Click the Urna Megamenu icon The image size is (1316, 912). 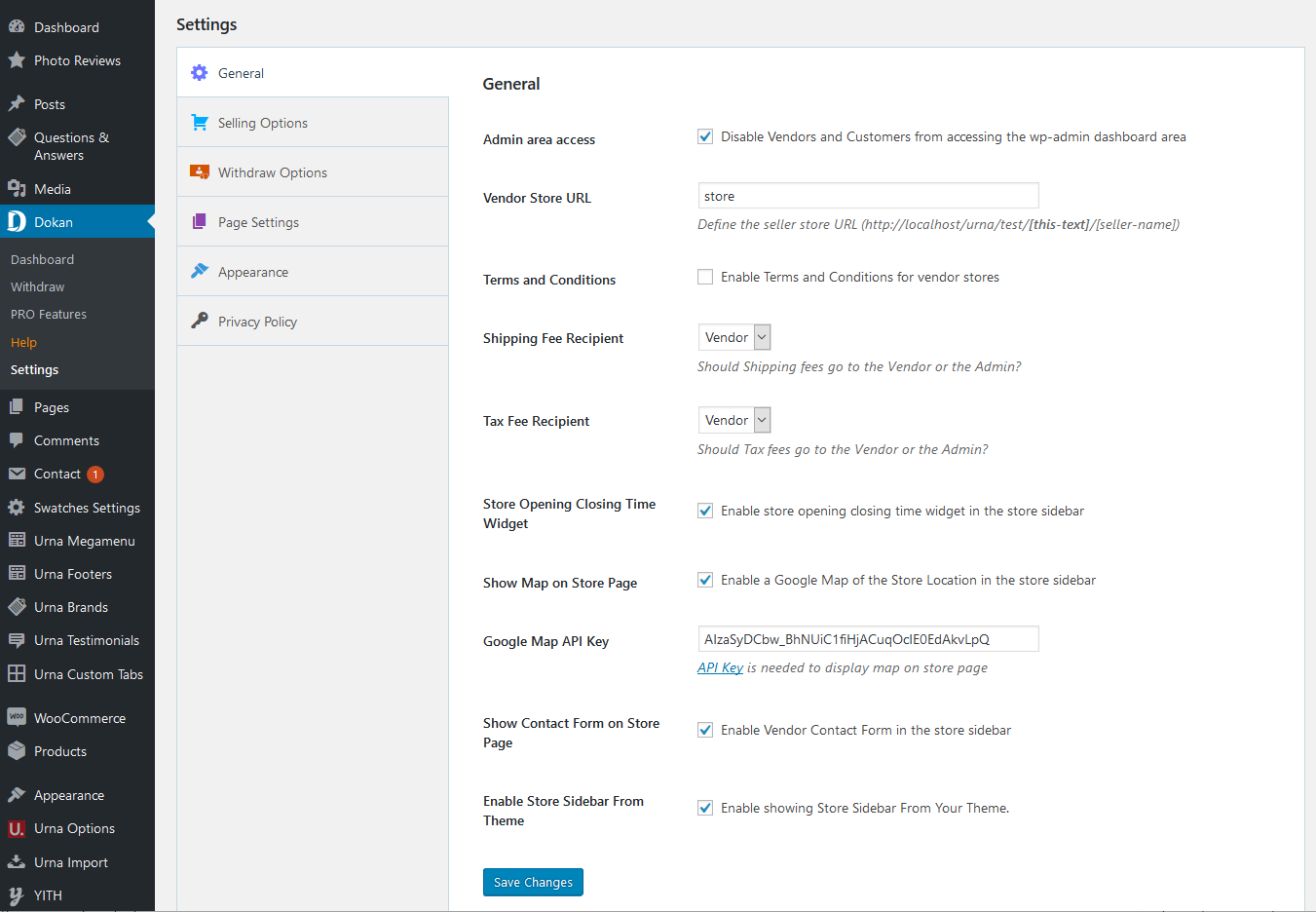pos(17,541)
